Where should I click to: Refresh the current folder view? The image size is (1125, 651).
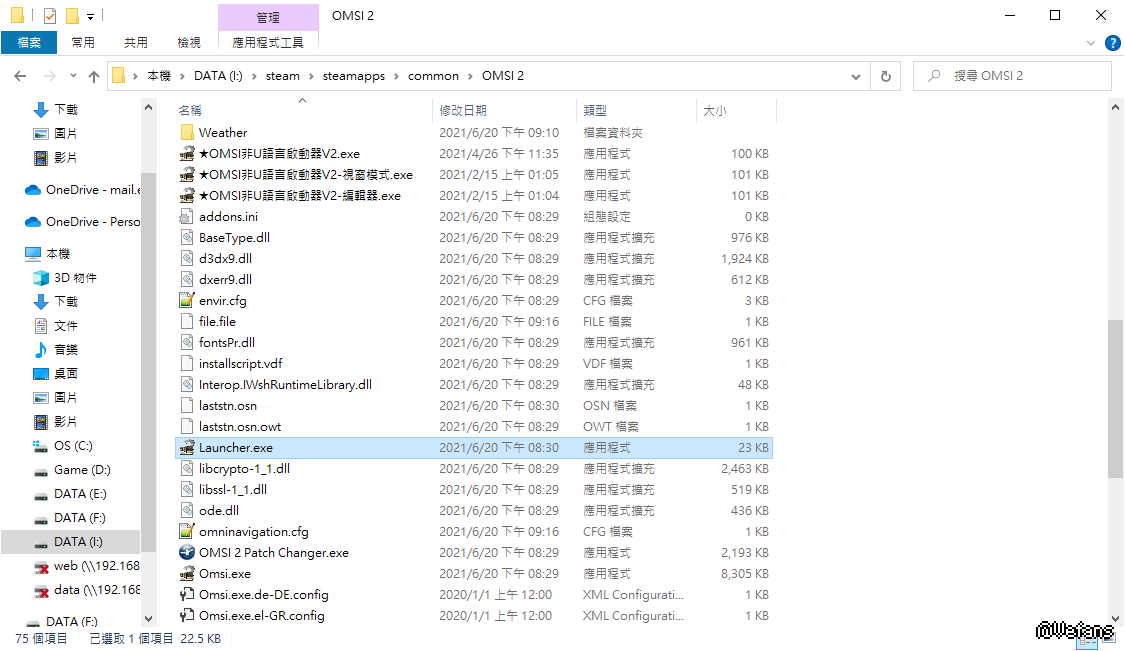point(885,76)
